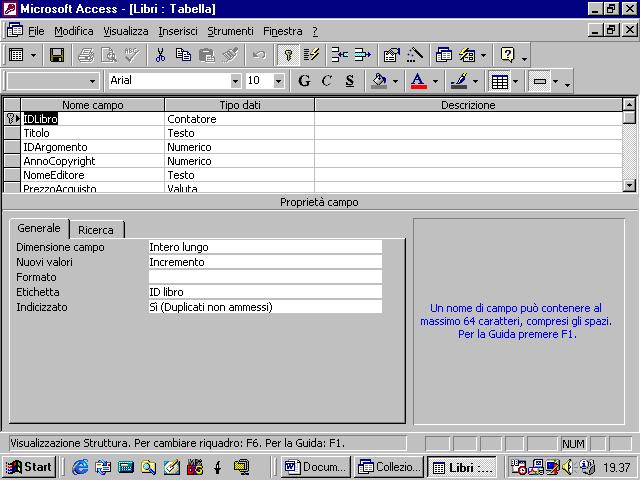Click the Undo arrow icon
The width and height of the screenshot is (640, 480).
coord(259,55)
